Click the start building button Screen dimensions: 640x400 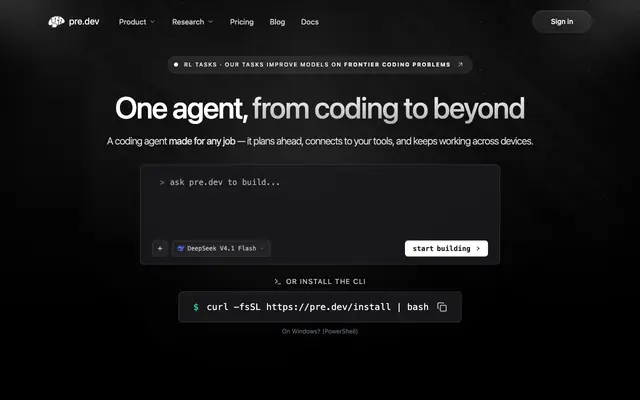point(446,248)
